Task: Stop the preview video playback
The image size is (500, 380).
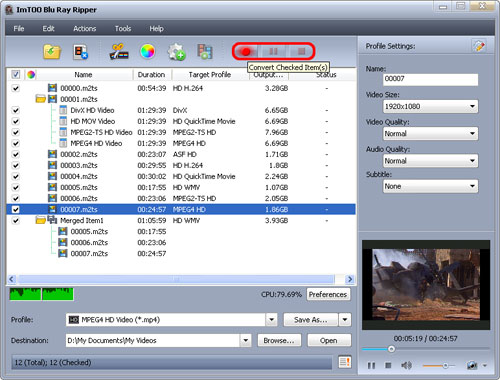Action: 388,366
